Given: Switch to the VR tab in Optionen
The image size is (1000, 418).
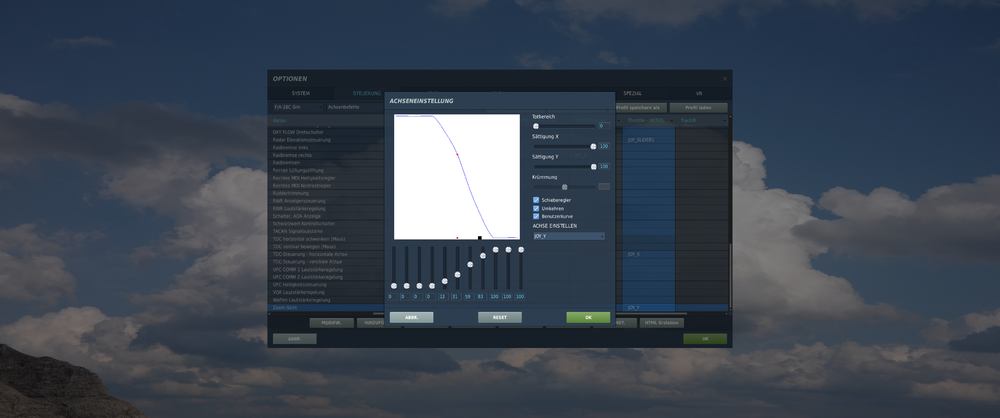Looking at the screenshot, I should tap(699, 93).
